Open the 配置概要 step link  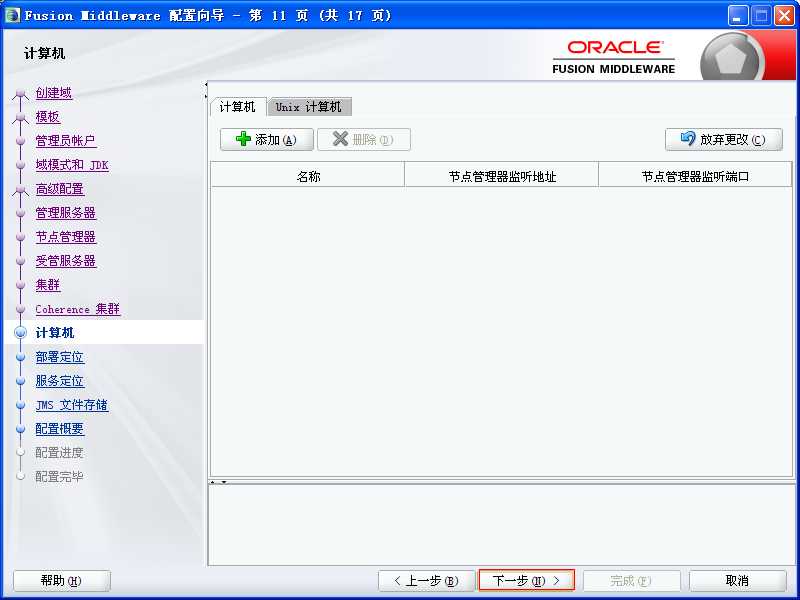[60, 429]
